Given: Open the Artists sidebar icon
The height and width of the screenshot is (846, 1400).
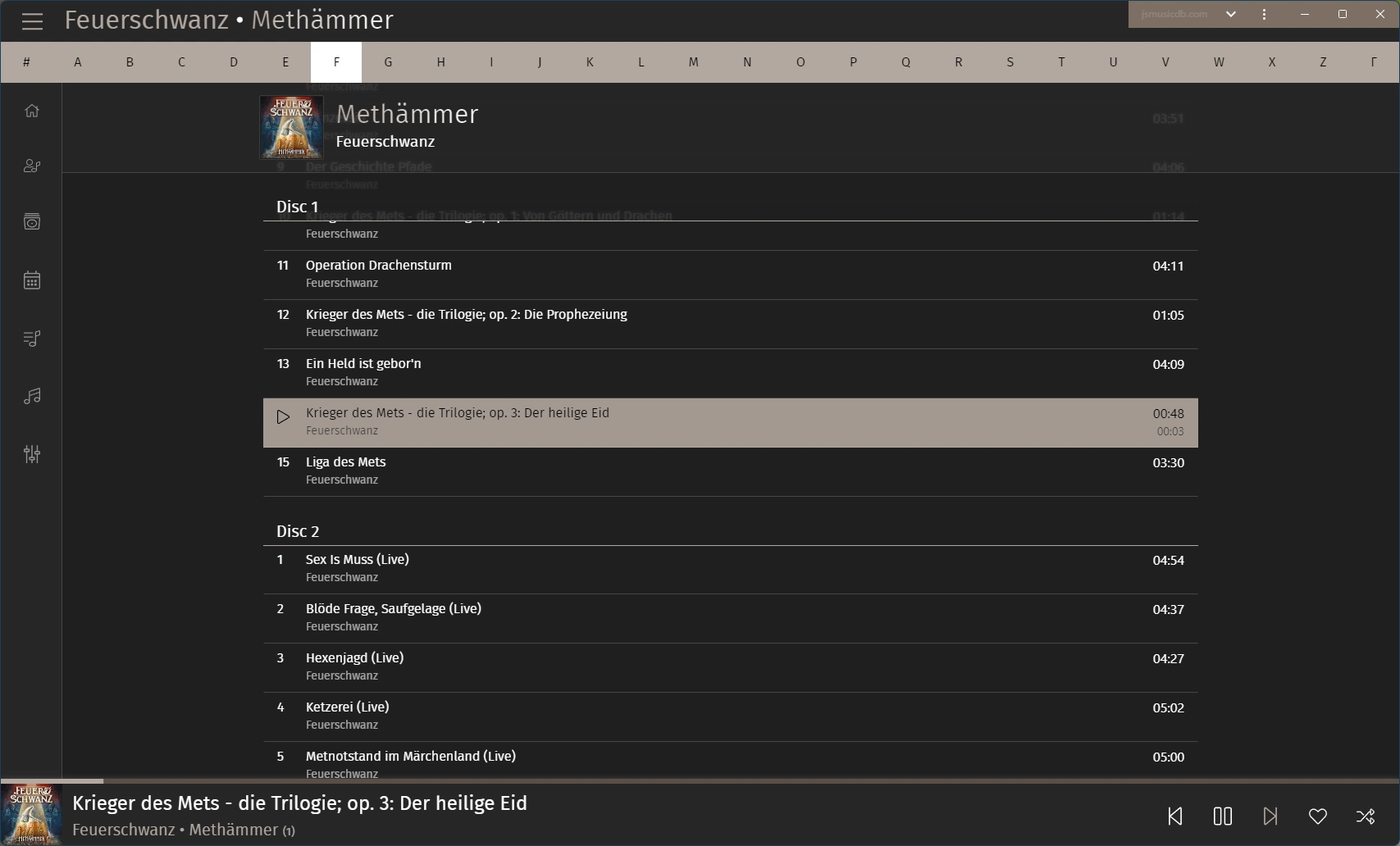Looking at the screenshot, I should [x=32, y=166].
